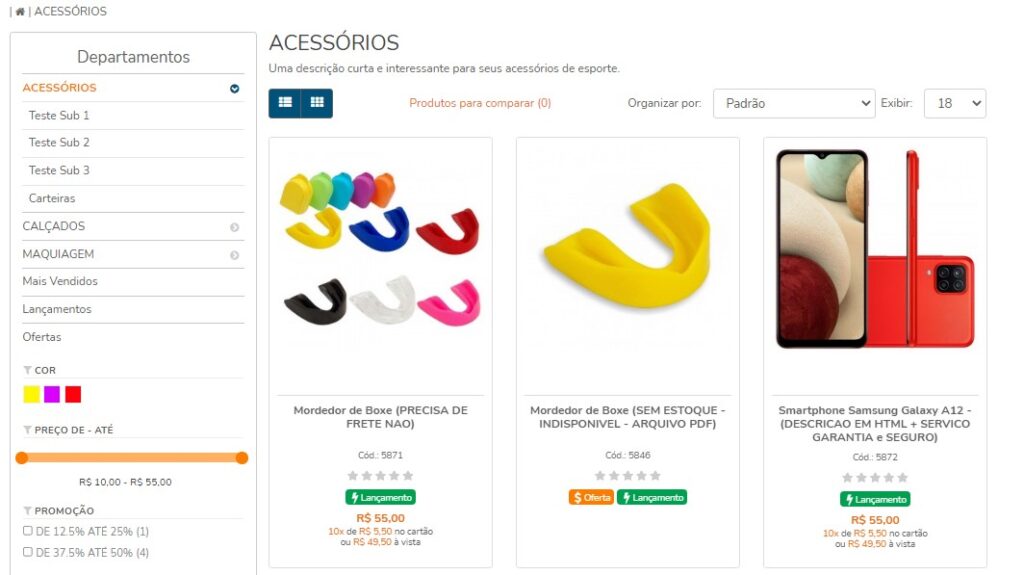
Task: Open Produtos para comparar link
Action: tap(480, 103)
